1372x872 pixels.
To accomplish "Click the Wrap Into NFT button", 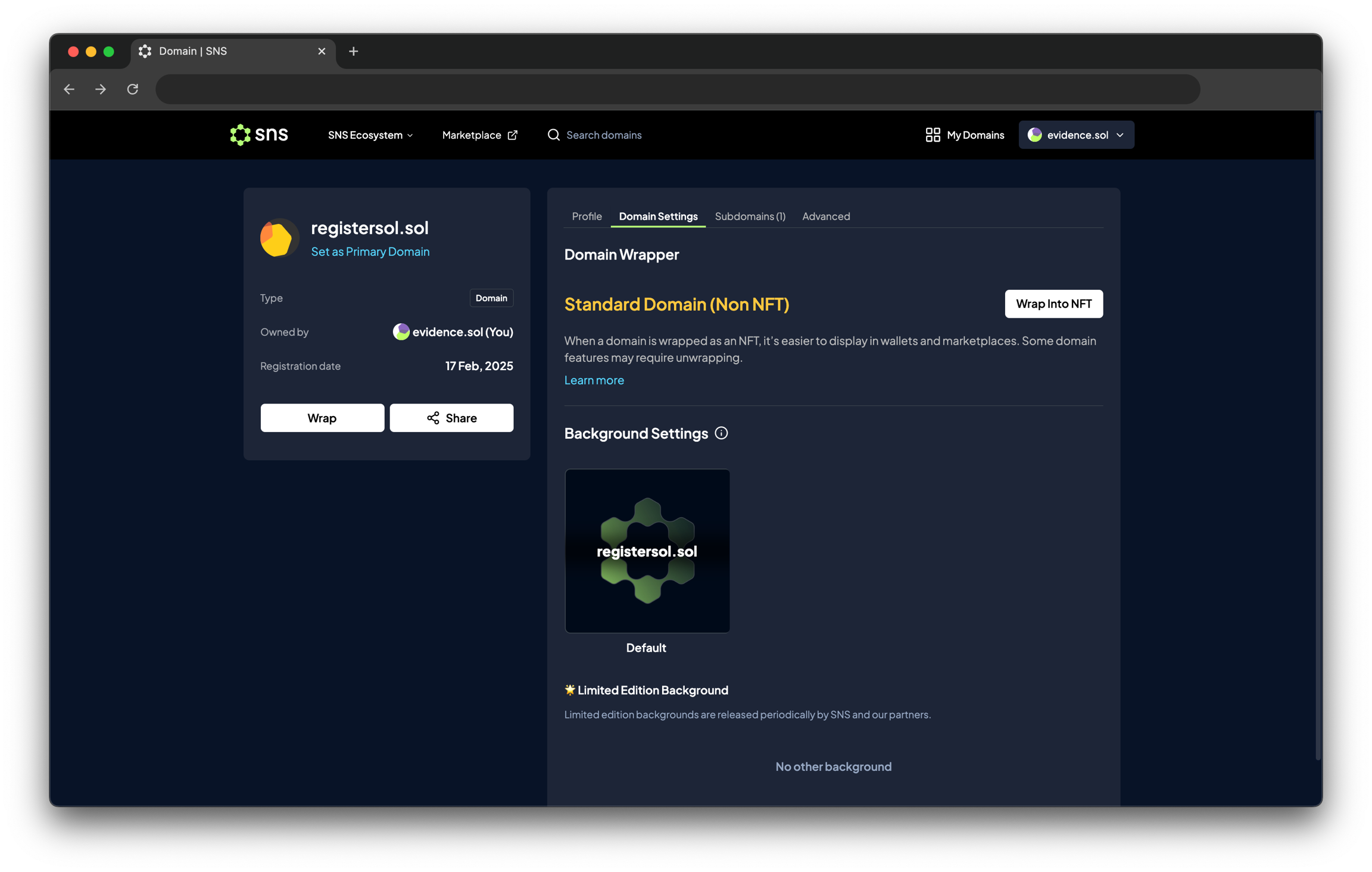I will click(1053, 304).
